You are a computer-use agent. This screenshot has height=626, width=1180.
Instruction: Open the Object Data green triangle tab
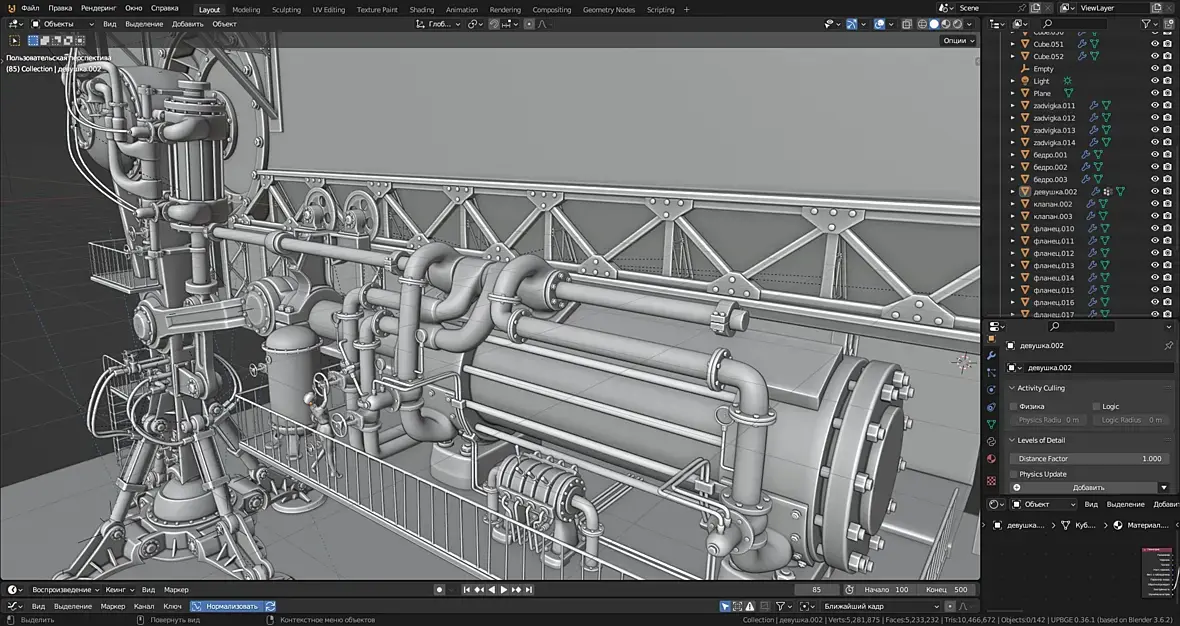coord(991,424)
